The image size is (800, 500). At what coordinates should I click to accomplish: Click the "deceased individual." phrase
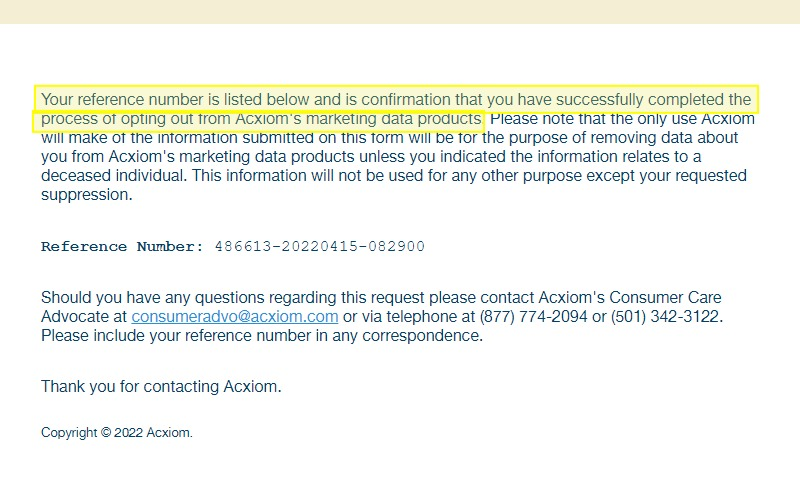click(x=114, y=176)
